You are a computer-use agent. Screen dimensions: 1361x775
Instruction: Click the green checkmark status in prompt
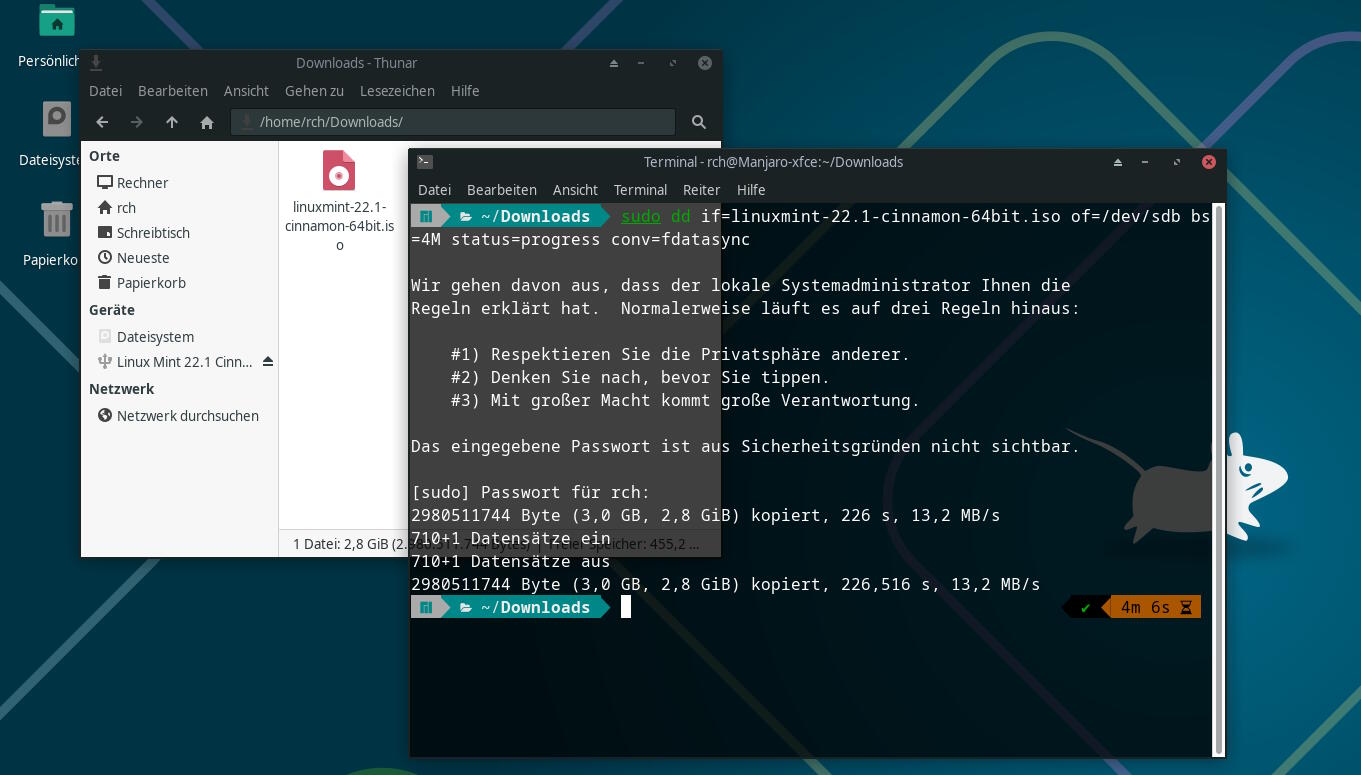coord(1085,607)
